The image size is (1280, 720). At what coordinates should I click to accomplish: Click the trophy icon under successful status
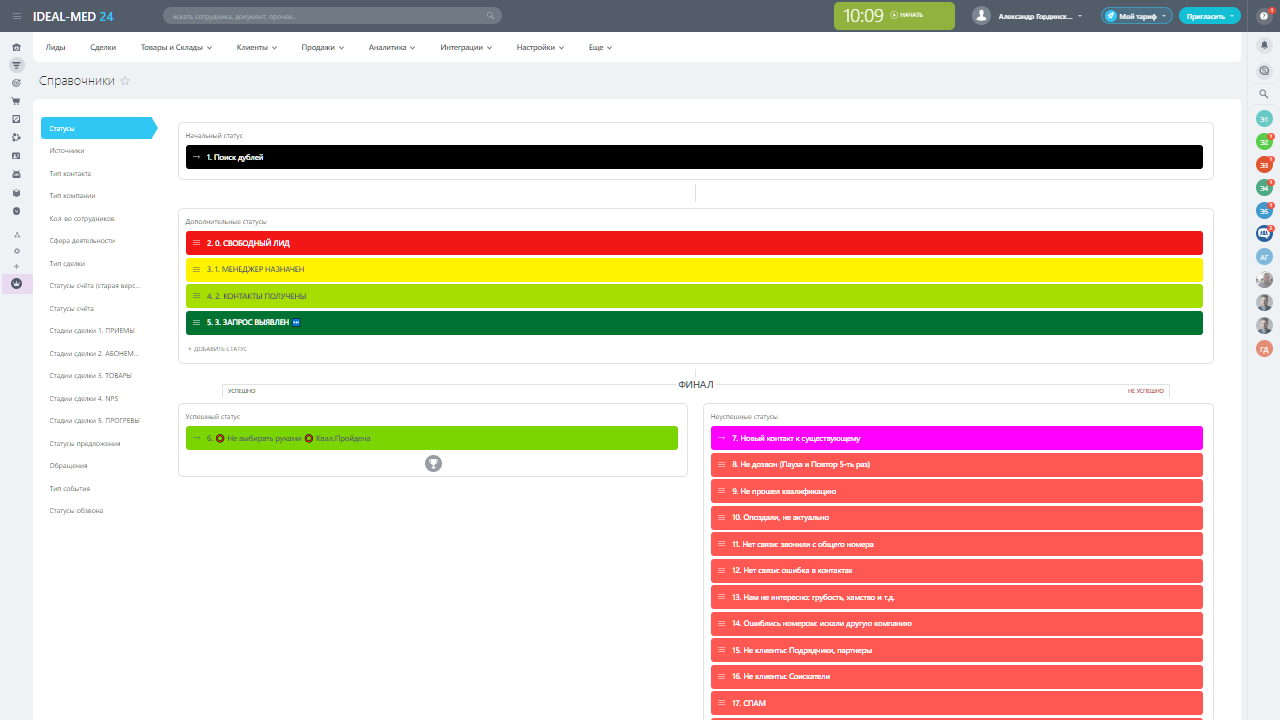(x=433, y=463)
